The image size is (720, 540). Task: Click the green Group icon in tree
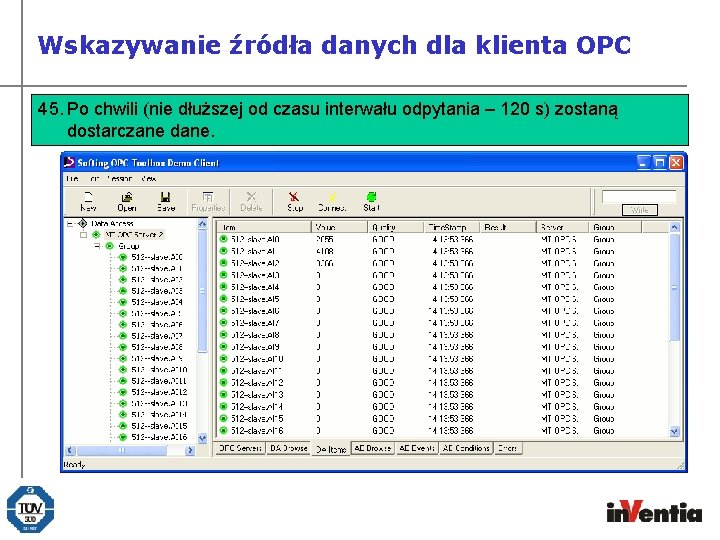[x=109, y=246]
